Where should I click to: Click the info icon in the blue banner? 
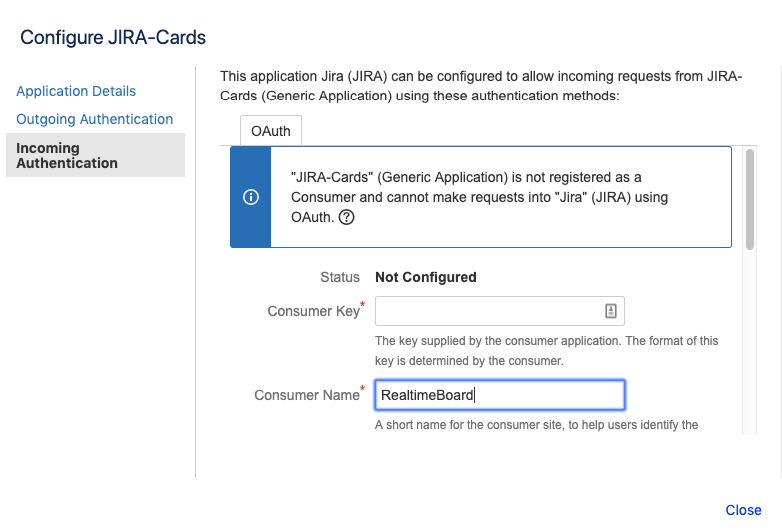251,197
